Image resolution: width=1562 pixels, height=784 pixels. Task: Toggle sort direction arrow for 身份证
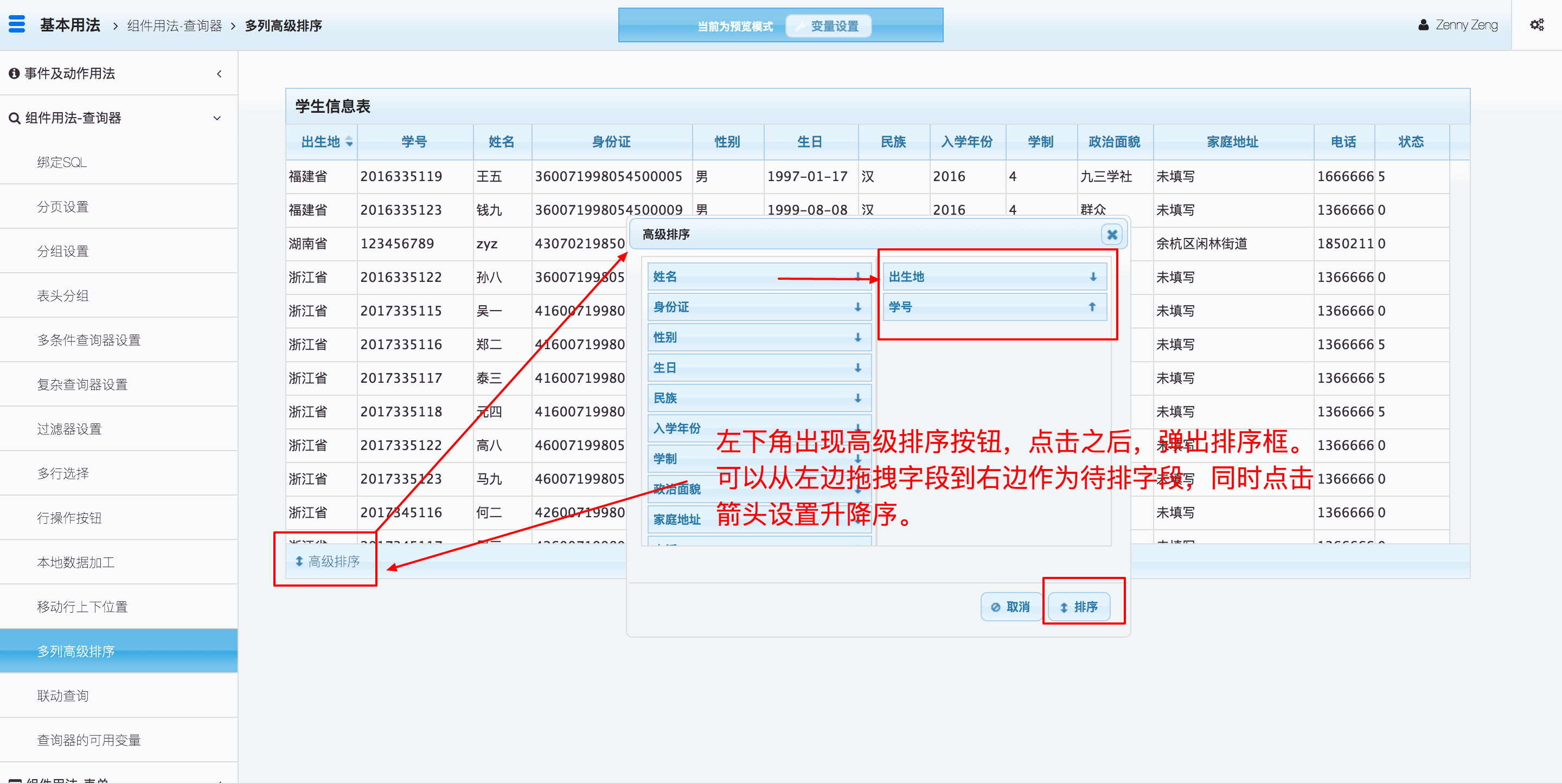(857, 307)
